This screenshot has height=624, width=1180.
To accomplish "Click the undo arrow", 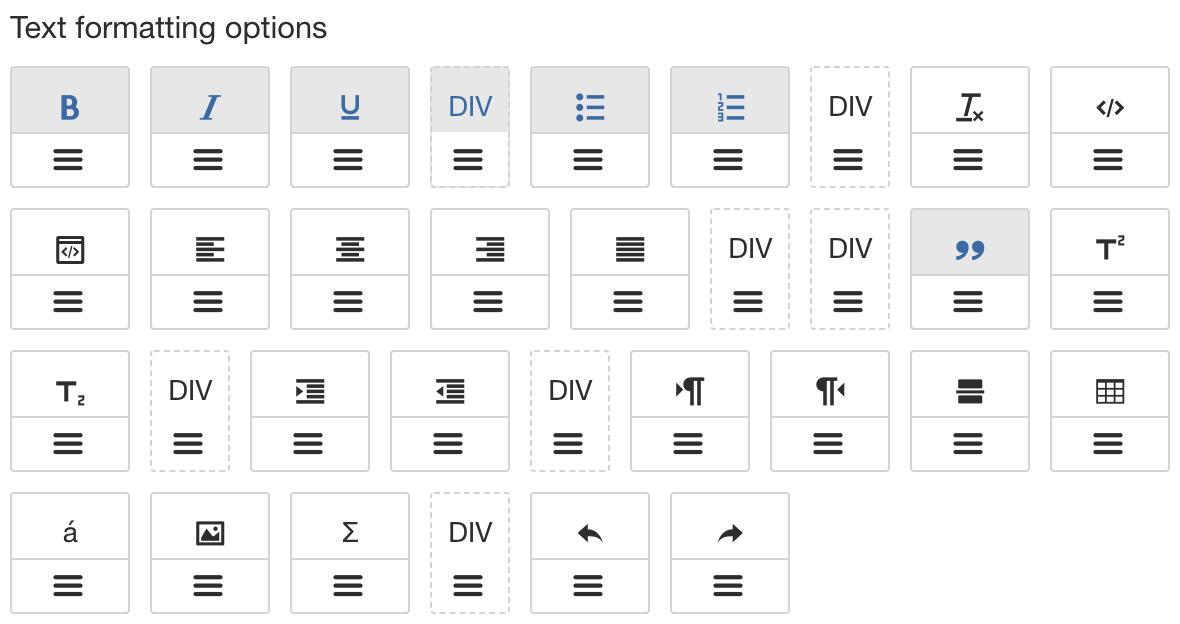I will click(x=589, y=532).
